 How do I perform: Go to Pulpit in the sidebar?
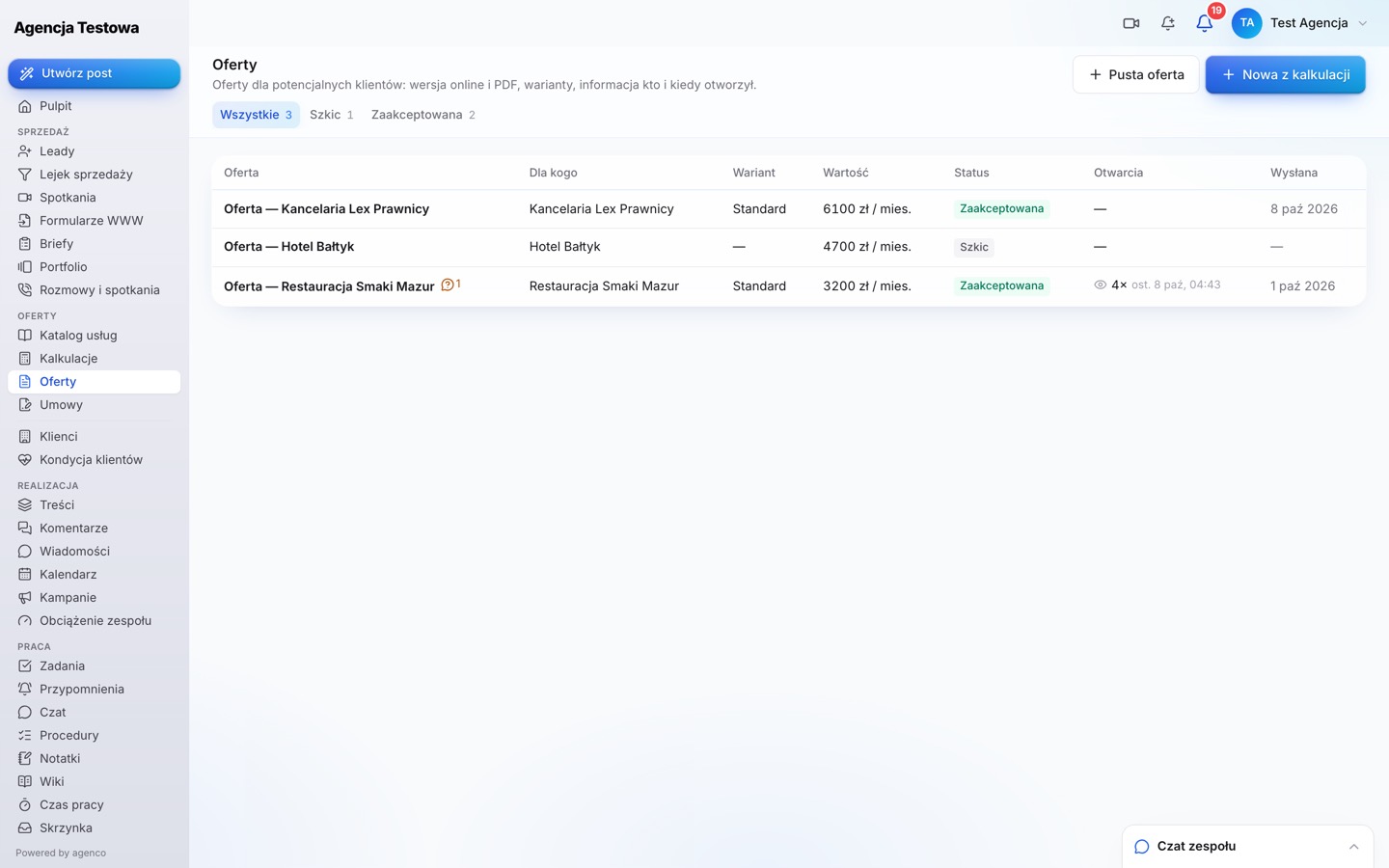tap(94, 106)
